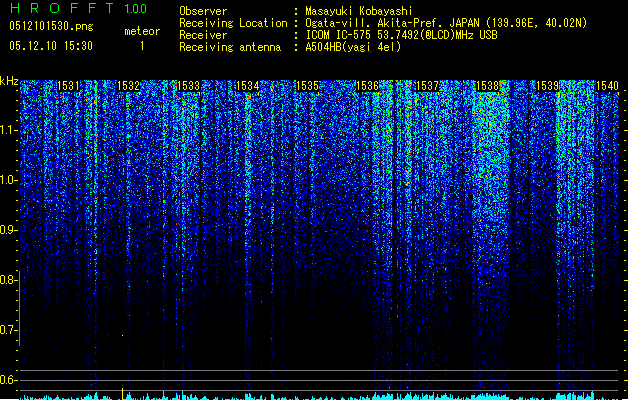Click the Receiving antenna label
Viewport: 629px width, 400px height.
click(230, 47)
